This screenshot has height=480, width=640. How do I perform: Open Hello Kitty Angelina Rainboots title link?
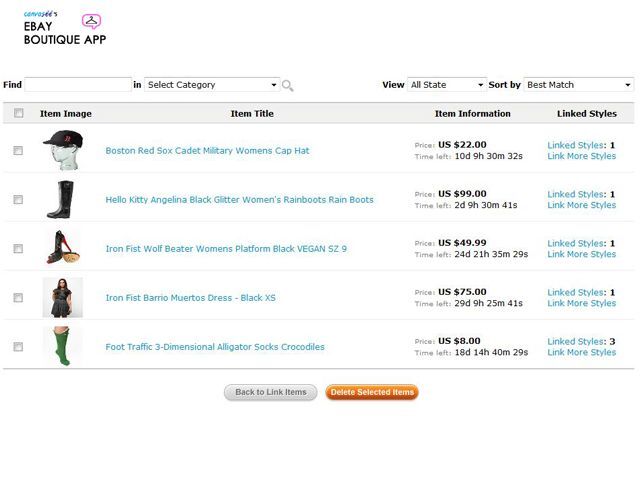[x=240, y=200]
